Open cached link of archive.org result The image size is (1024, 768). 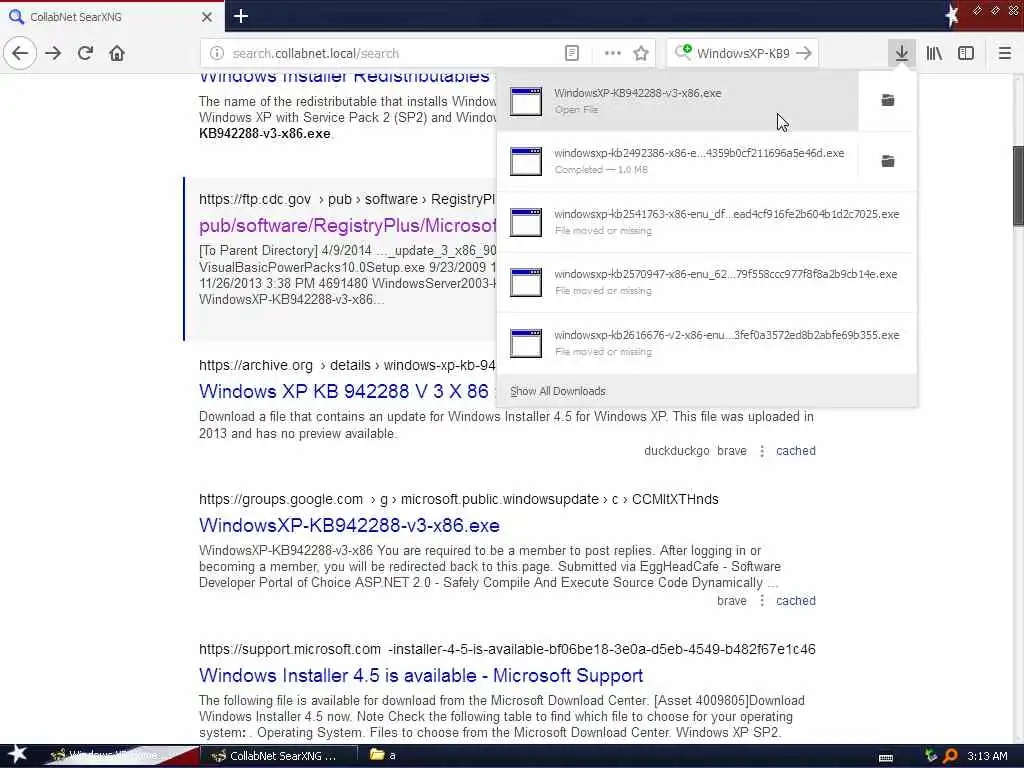tap(795, 451)
